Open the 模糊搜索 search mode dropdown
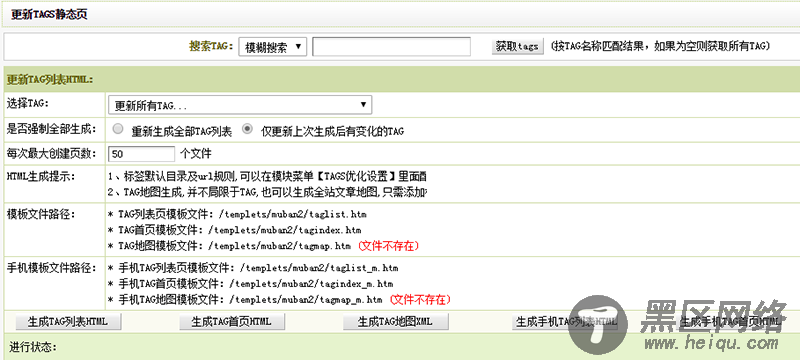This screenshot has width=800, height=360. (272, 47)
